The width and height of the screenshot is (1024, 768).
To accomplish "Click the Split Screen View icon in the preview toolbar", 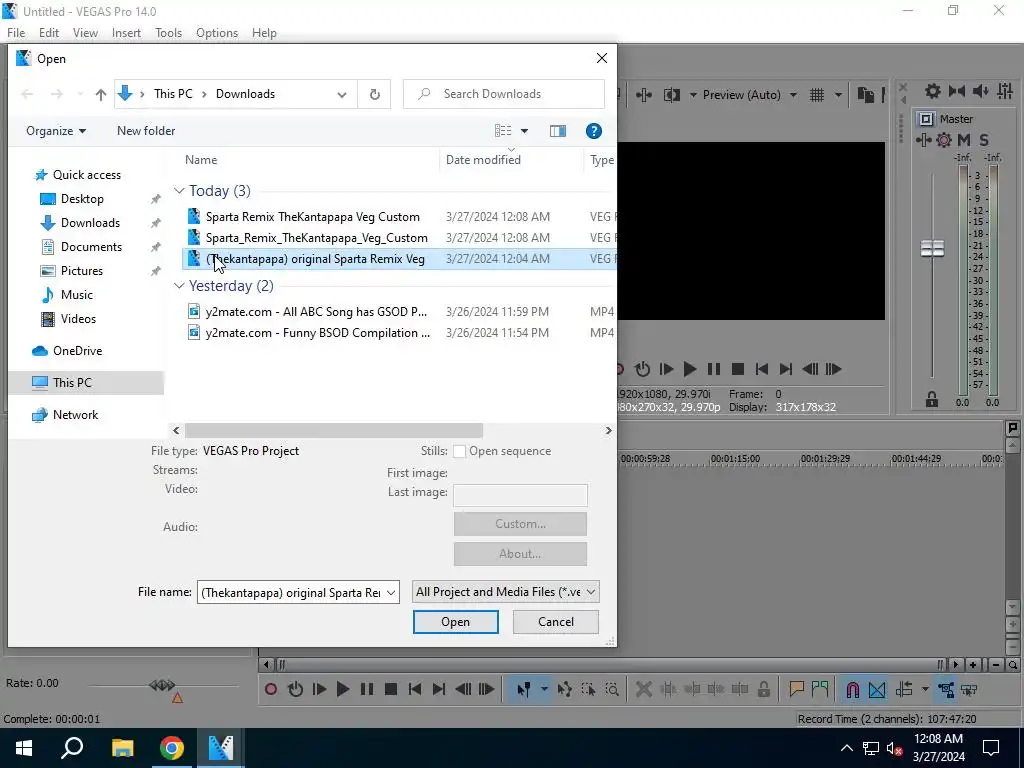I will [671, 95].
